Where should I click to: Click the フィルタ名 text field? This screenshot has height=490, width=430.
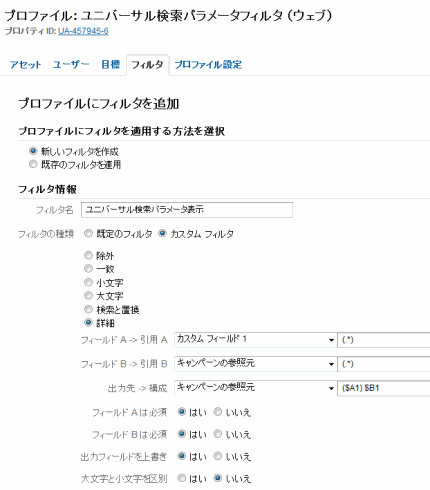pos(187,210)
